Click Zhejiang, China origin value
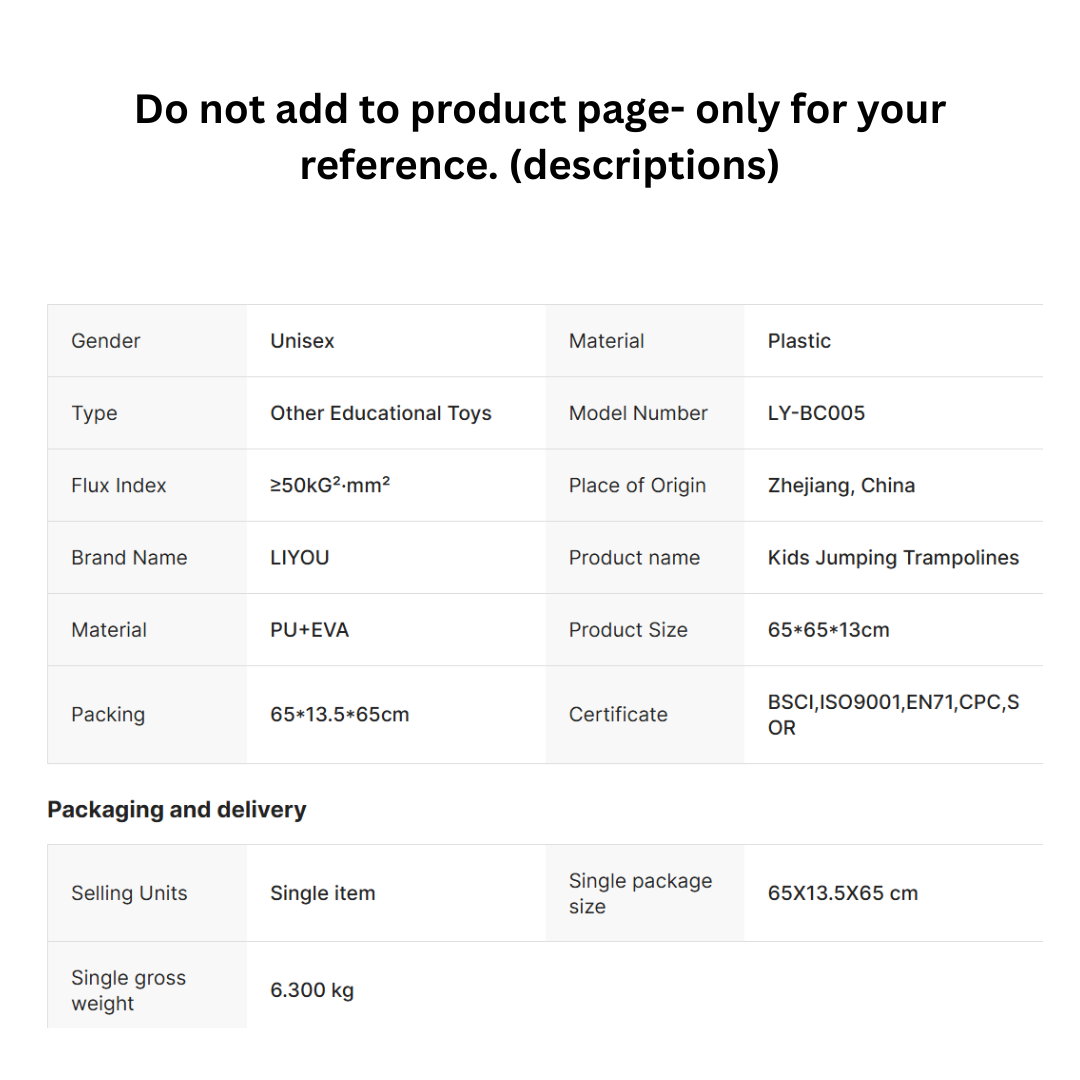Viewport: 1080px width, 1080px height. point(841,486)
